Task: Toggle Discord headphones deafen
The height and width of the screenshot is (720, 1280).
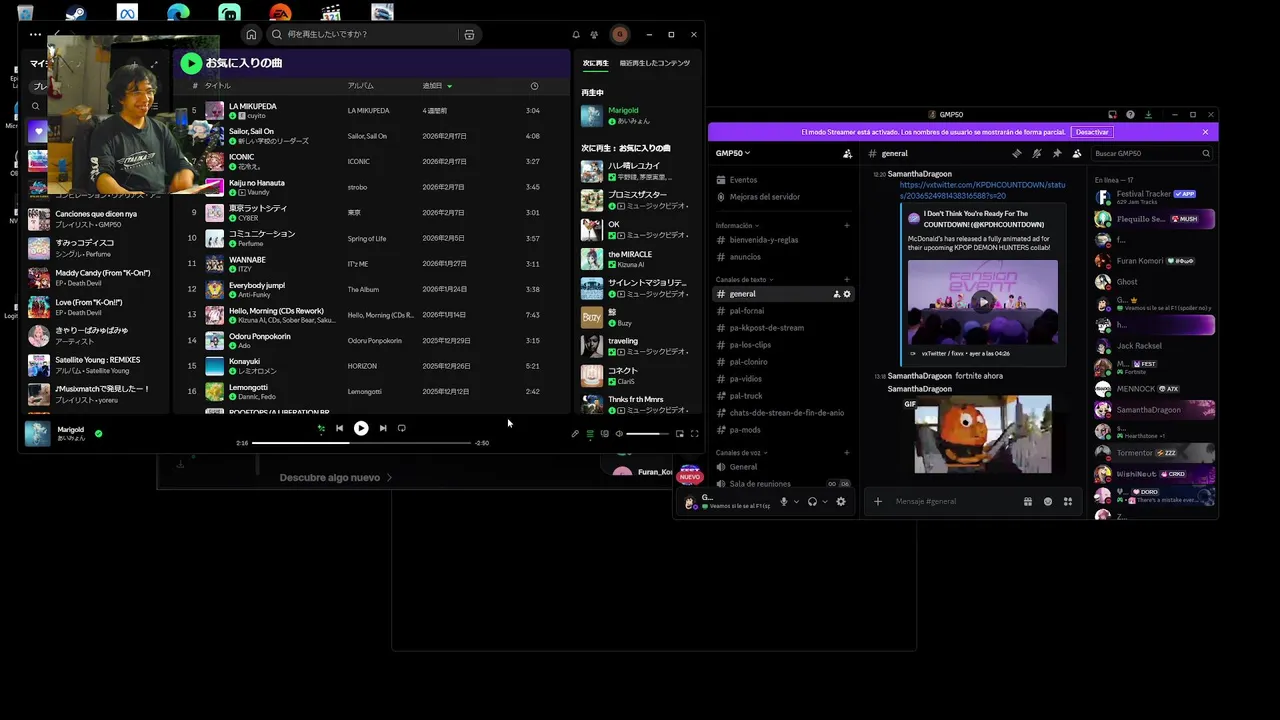Action: (x=812, y=501)
